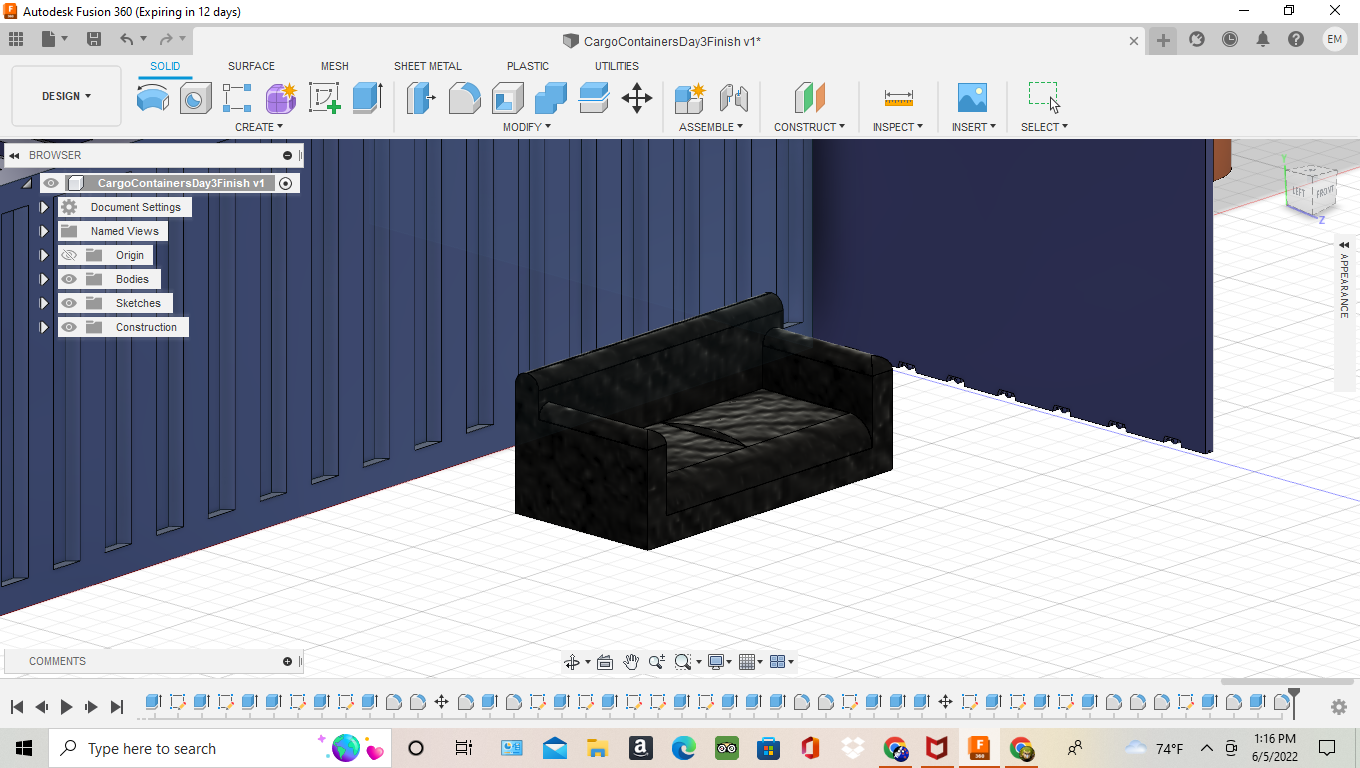Click the Insert image icon

click(x=972, y=98)
